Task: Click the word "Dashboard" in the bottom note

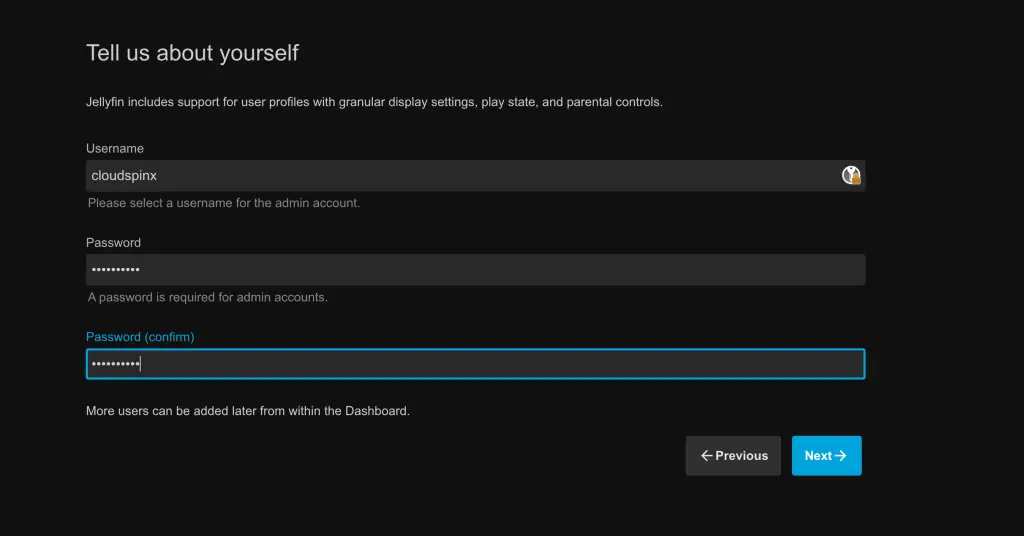Action: point(376,410)
